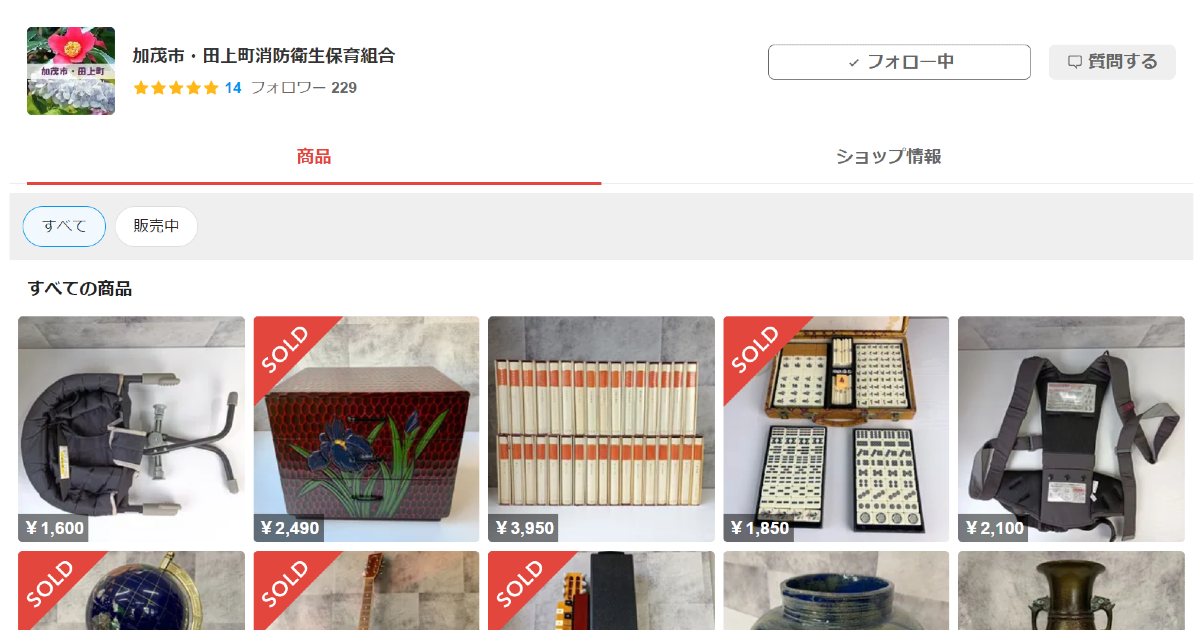Click the shop avatar flower image
The width and height of the screenshot is (1200, 630).
tap(71, 71)
